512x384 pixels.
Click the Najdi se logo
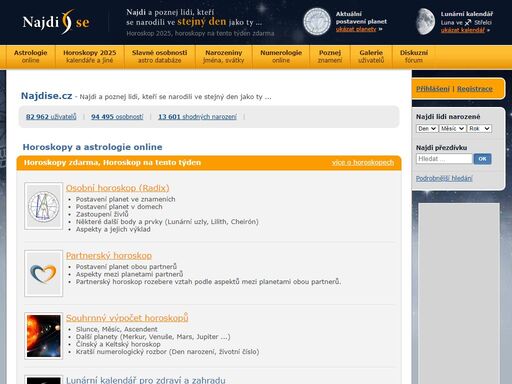(56, 22)
